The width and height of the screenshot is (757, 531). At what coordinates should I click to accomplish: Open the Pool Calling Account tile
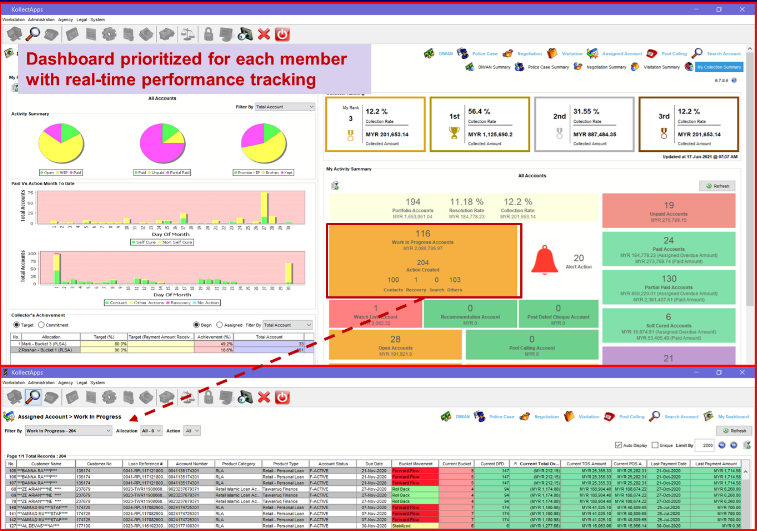click(x=532, y=344)
